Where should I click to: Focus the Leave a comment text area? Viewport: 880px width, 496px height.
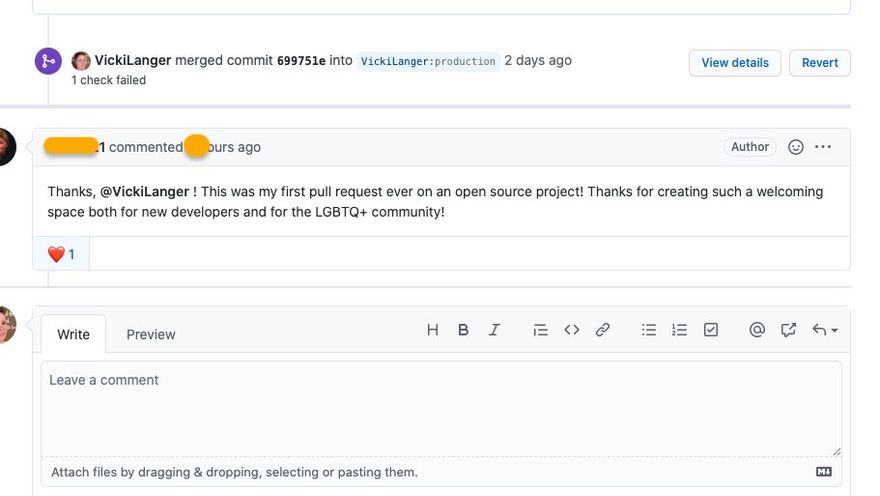click(441, 409)
